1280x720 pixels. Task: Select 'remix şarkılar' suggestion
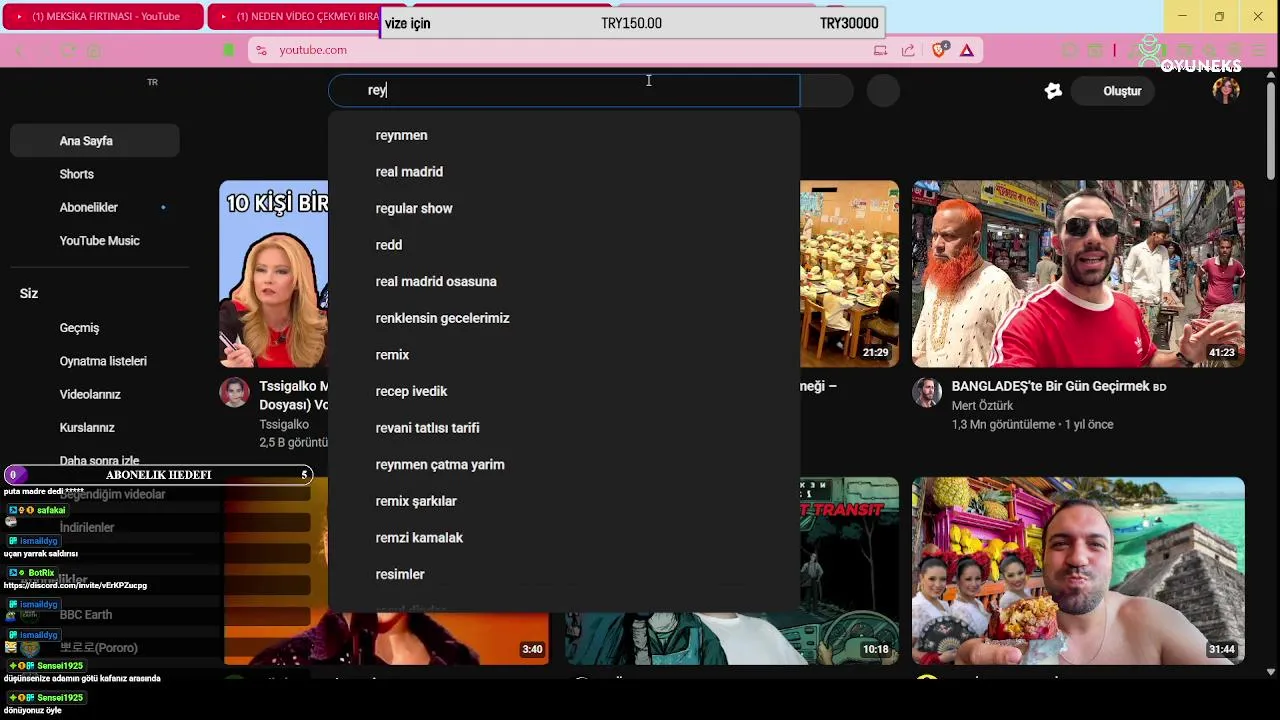click(564, 501)
